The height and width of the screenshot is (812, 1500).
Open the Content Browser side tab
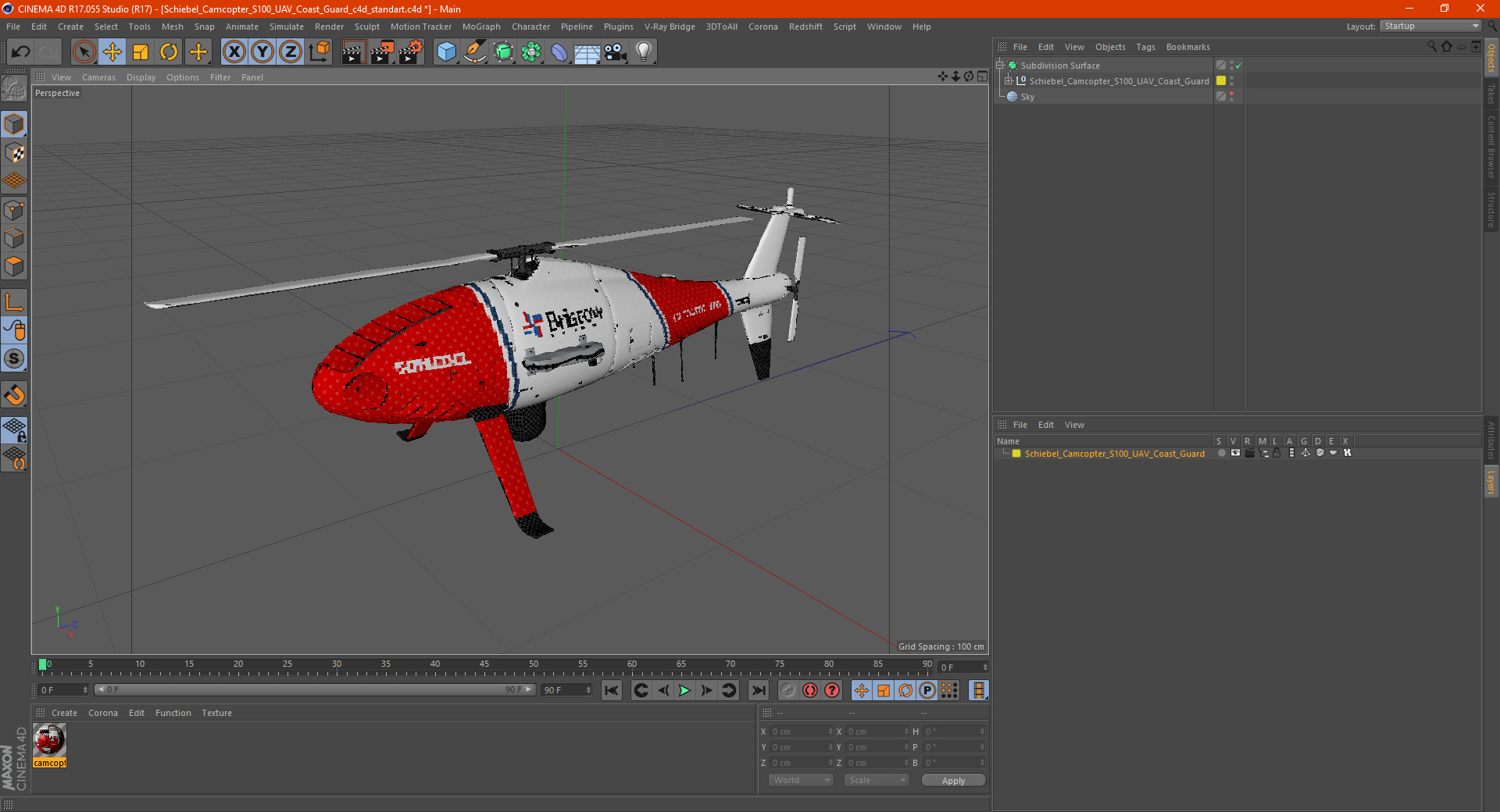[1491, 147]
